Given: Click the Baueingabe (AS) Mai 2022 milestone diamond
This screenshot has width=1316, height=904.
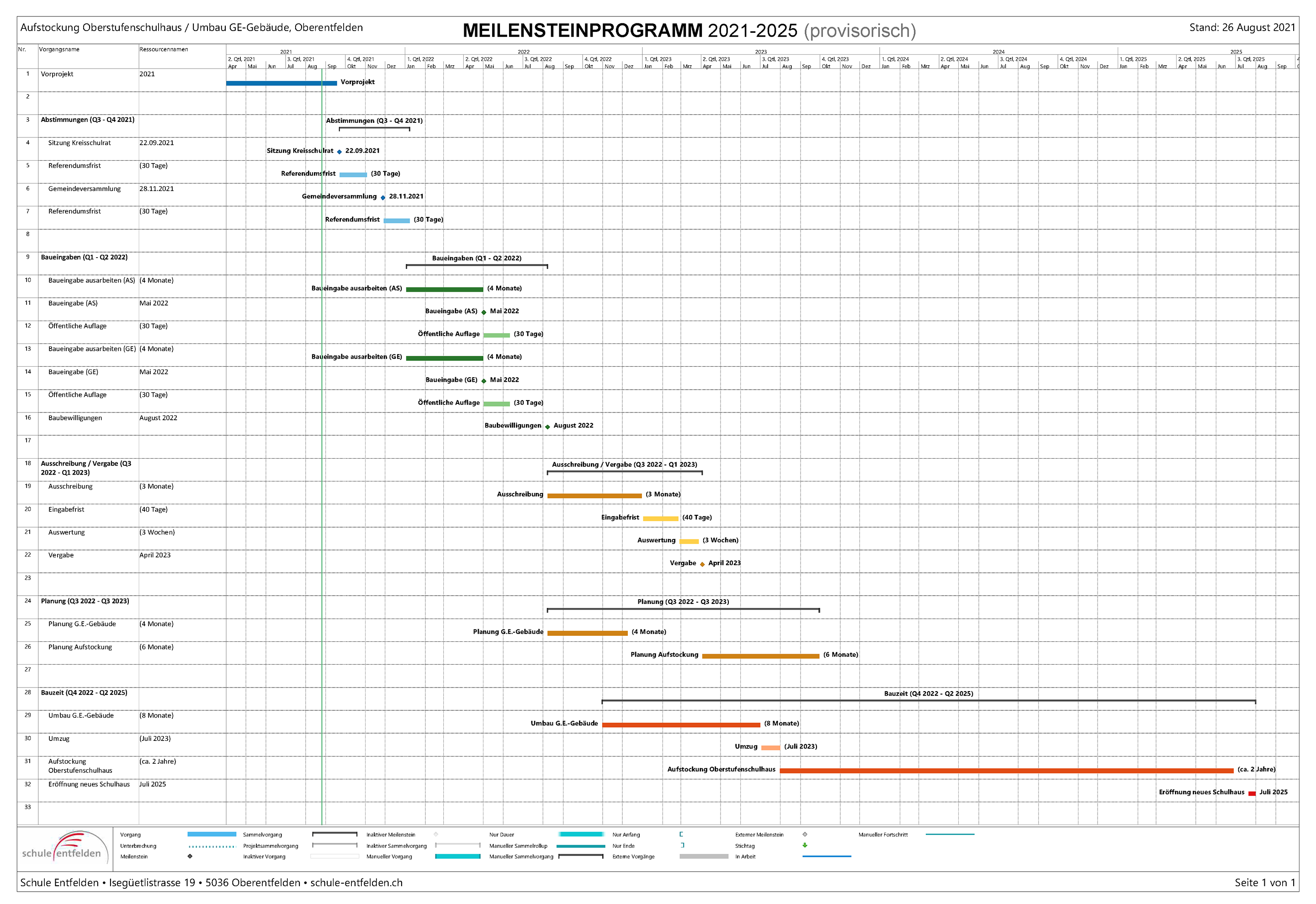Looking at the screenshot, I should (x=484, y=312).
